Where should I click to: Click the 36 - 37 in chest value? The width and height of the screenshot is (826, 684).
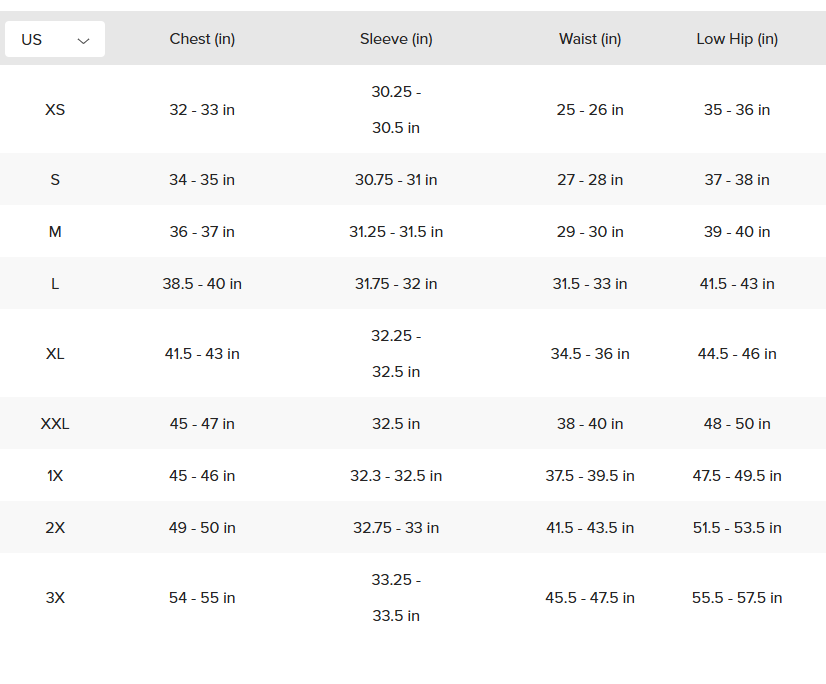(202, 232)
